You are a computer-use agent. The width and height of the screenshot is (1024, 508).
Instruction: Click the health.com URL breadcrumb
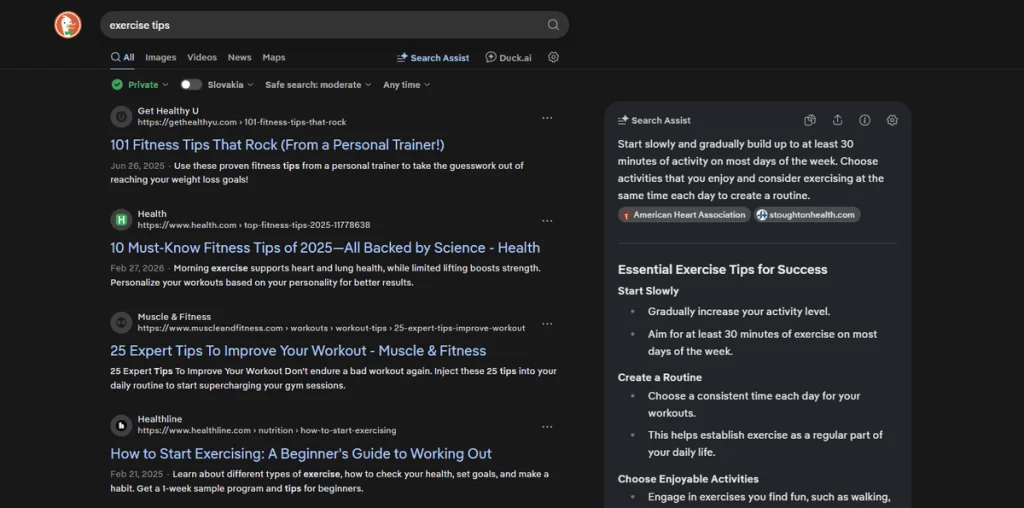pos(253,225)
